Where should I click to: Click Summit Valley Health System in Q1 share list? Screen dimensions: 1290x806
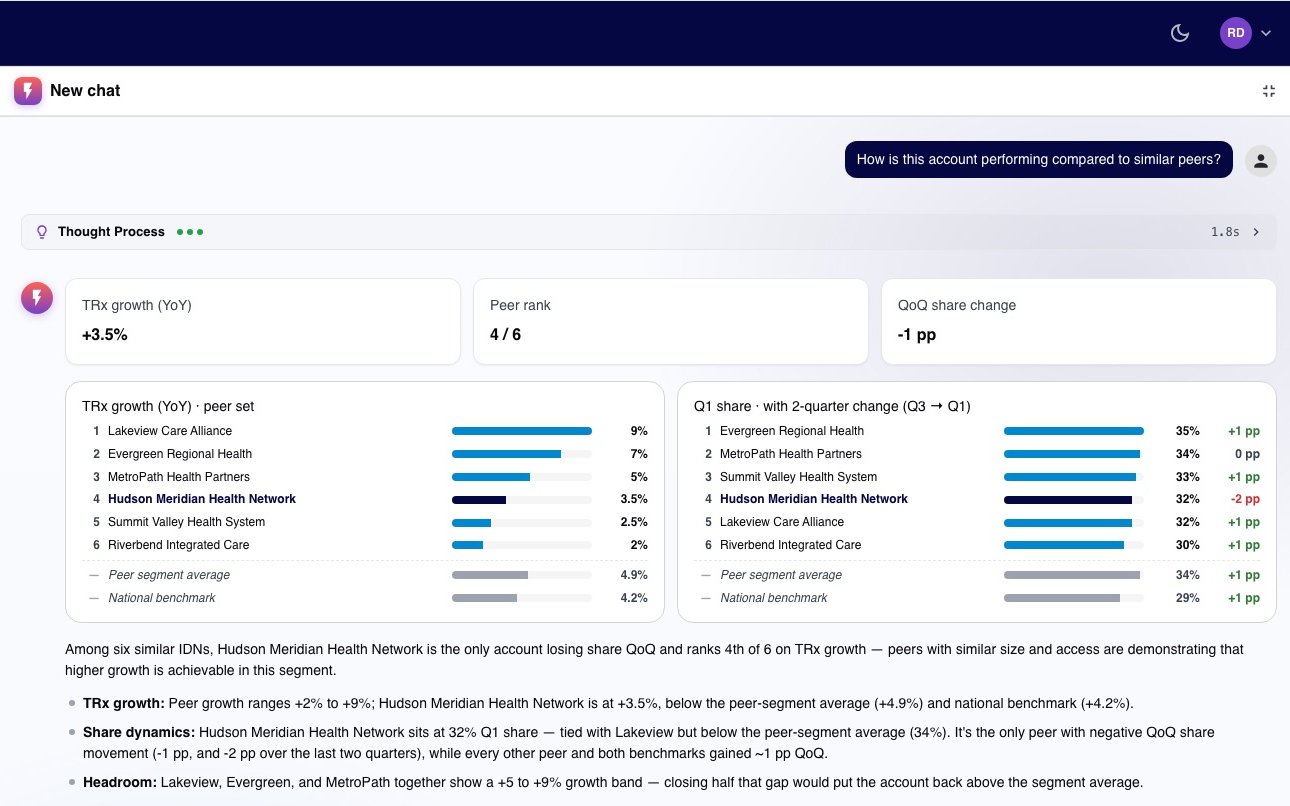(x=798, y=477)
